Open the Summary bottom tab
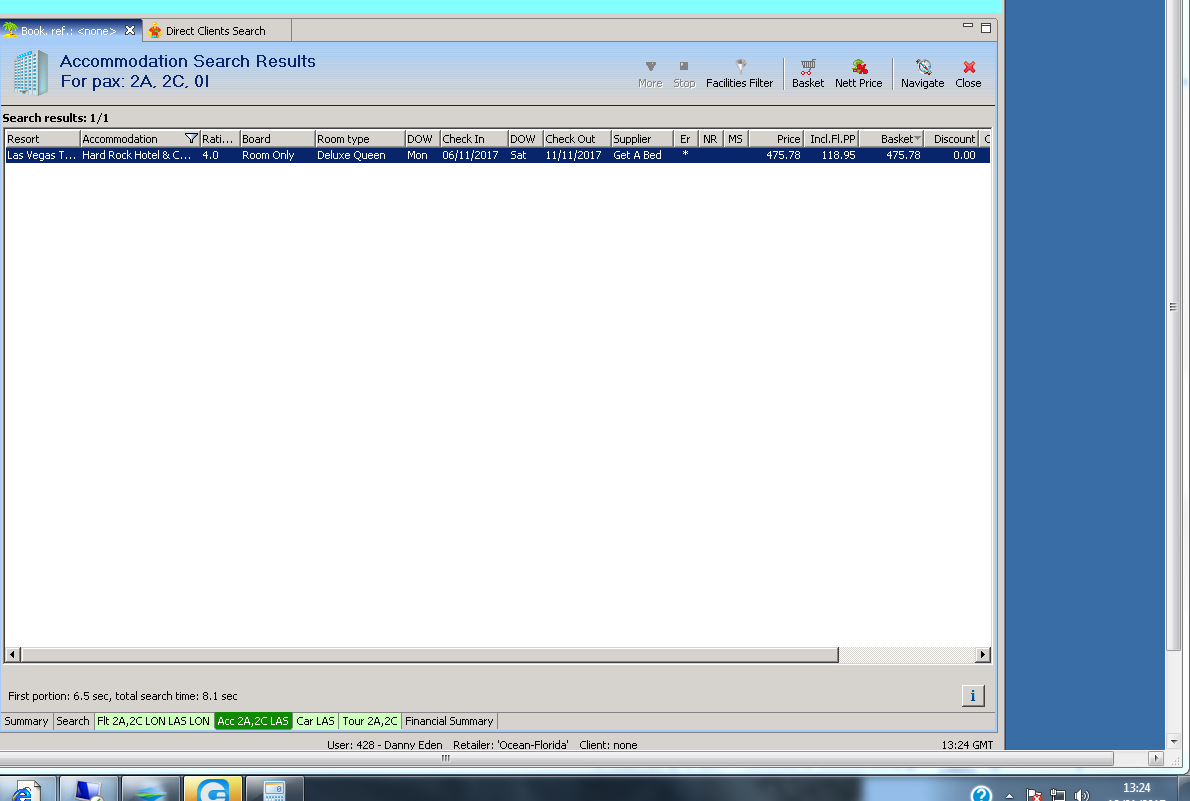 click(27, 721)
